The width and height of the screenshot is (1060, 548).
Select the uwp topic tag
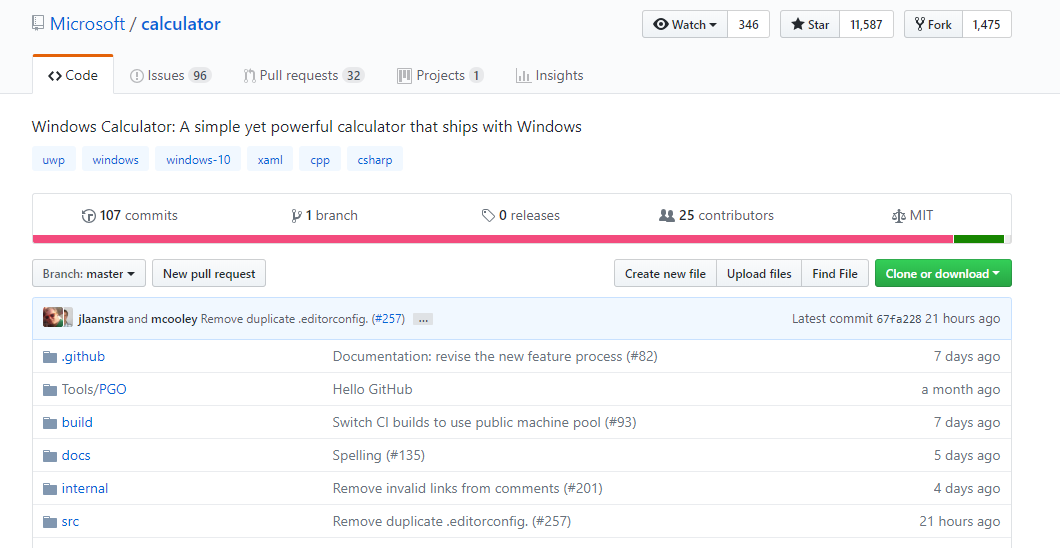[x=54, y=159]
